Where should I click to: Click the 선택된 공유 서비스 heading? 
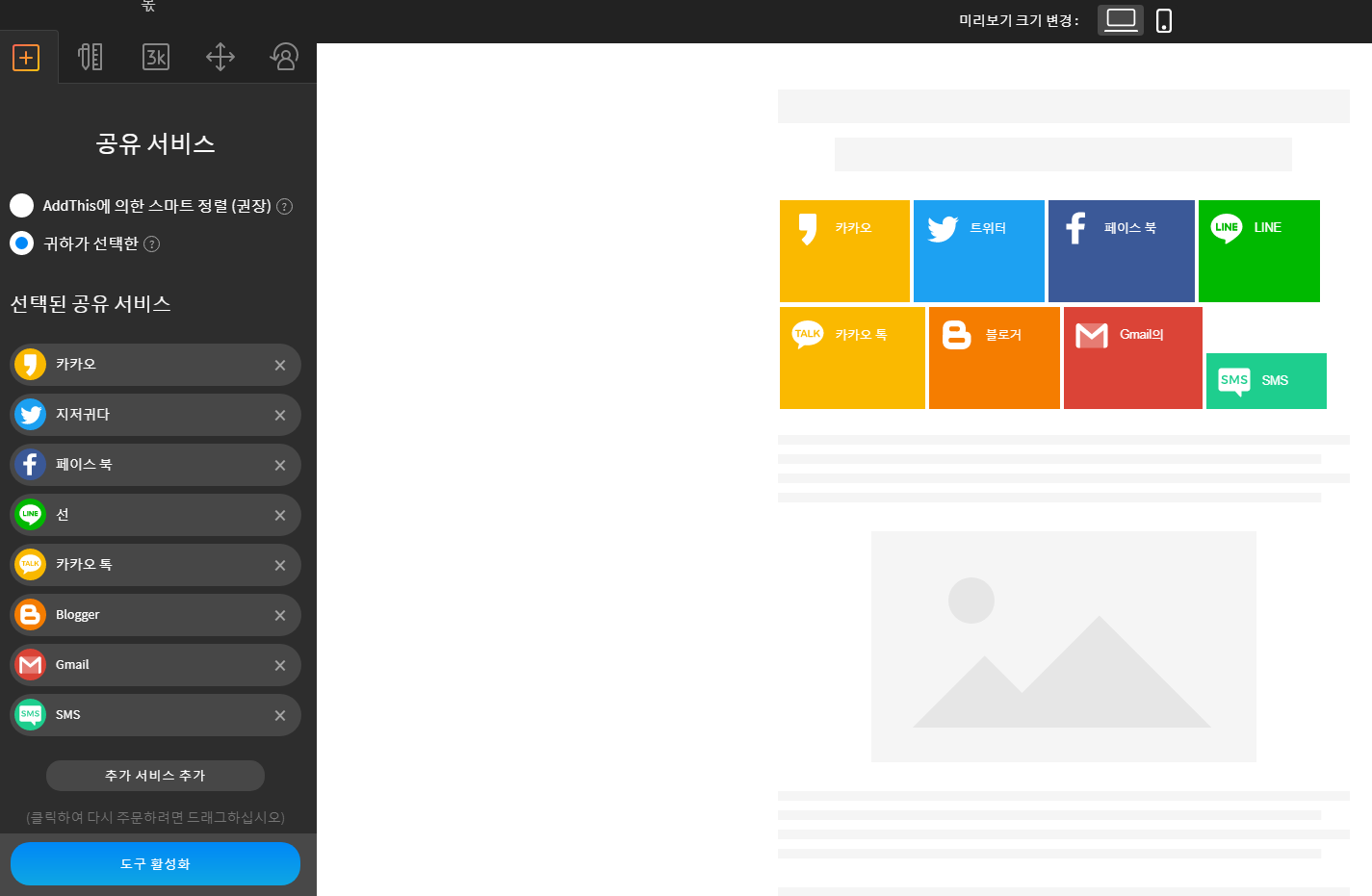point(91,304)
